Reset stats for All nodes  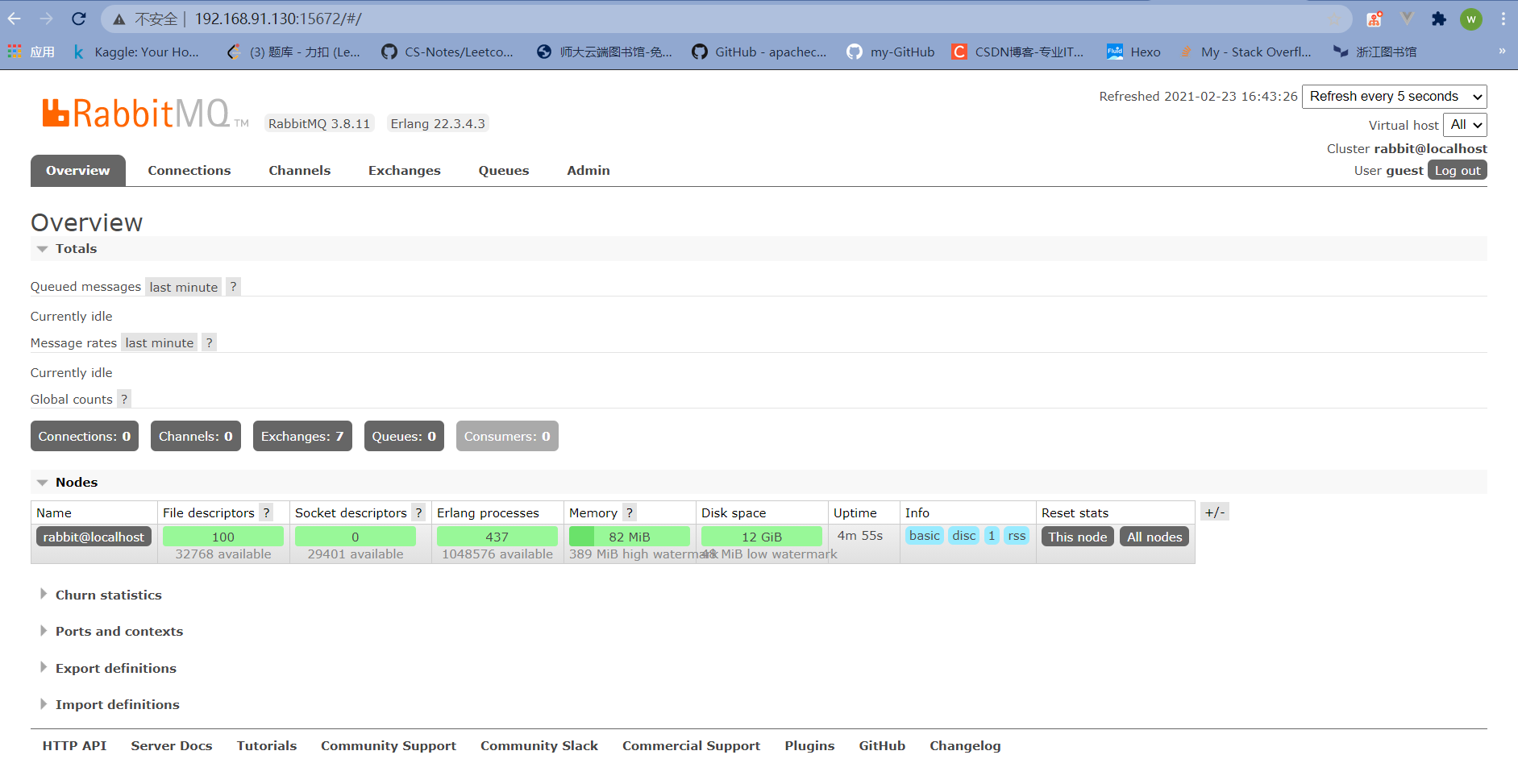tap(1154, 537)
